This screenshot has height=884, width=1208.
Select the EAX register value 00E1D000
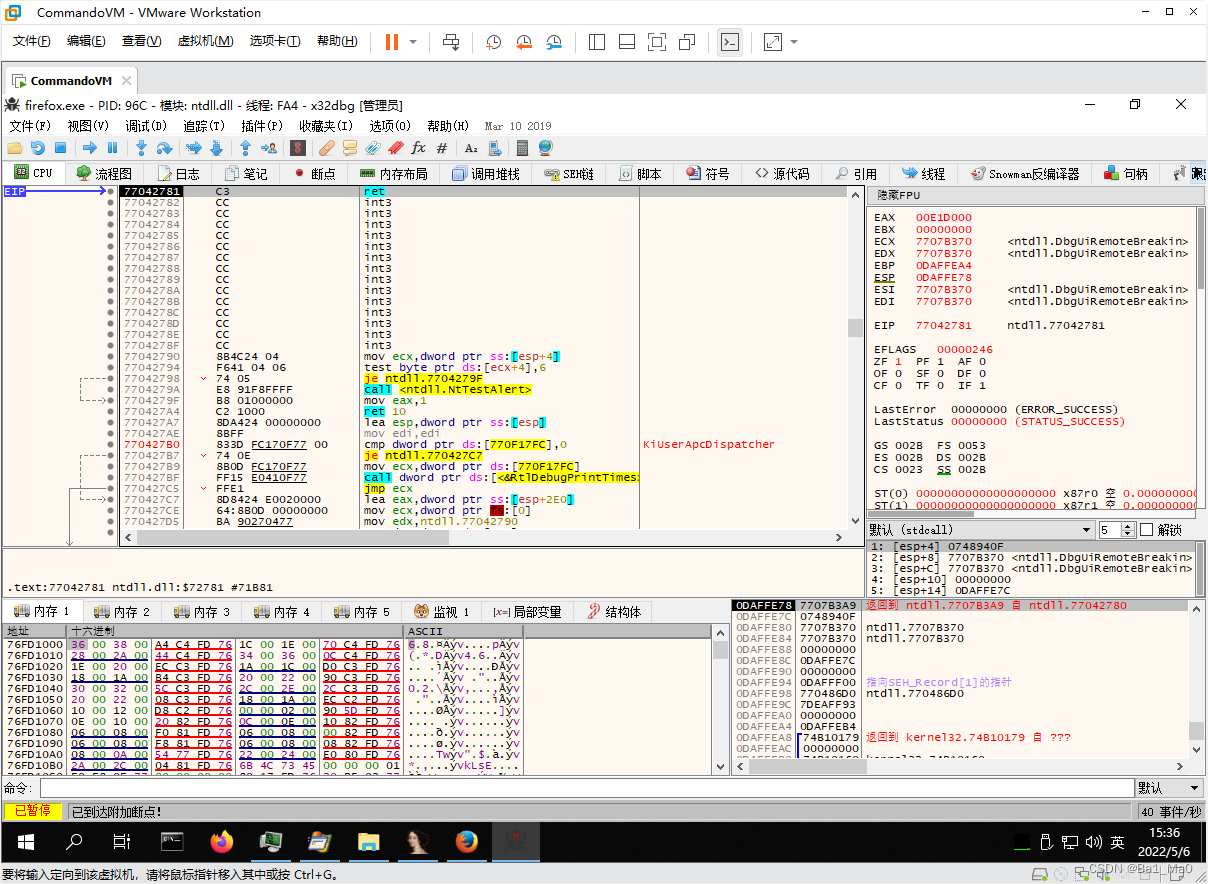tap(943, 217)
